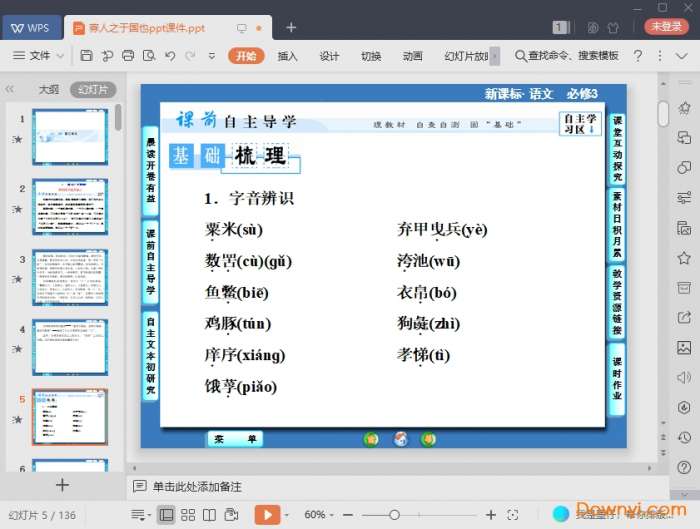
Task: Click the WPS home tab
Action: 31,28
